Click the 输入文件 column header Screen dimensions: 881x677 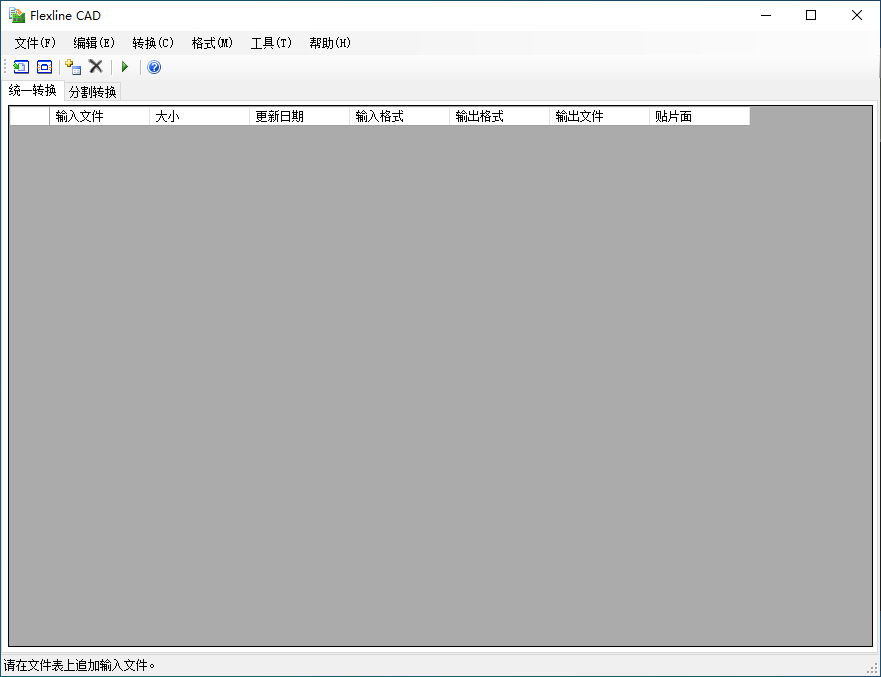coord(99,116)
